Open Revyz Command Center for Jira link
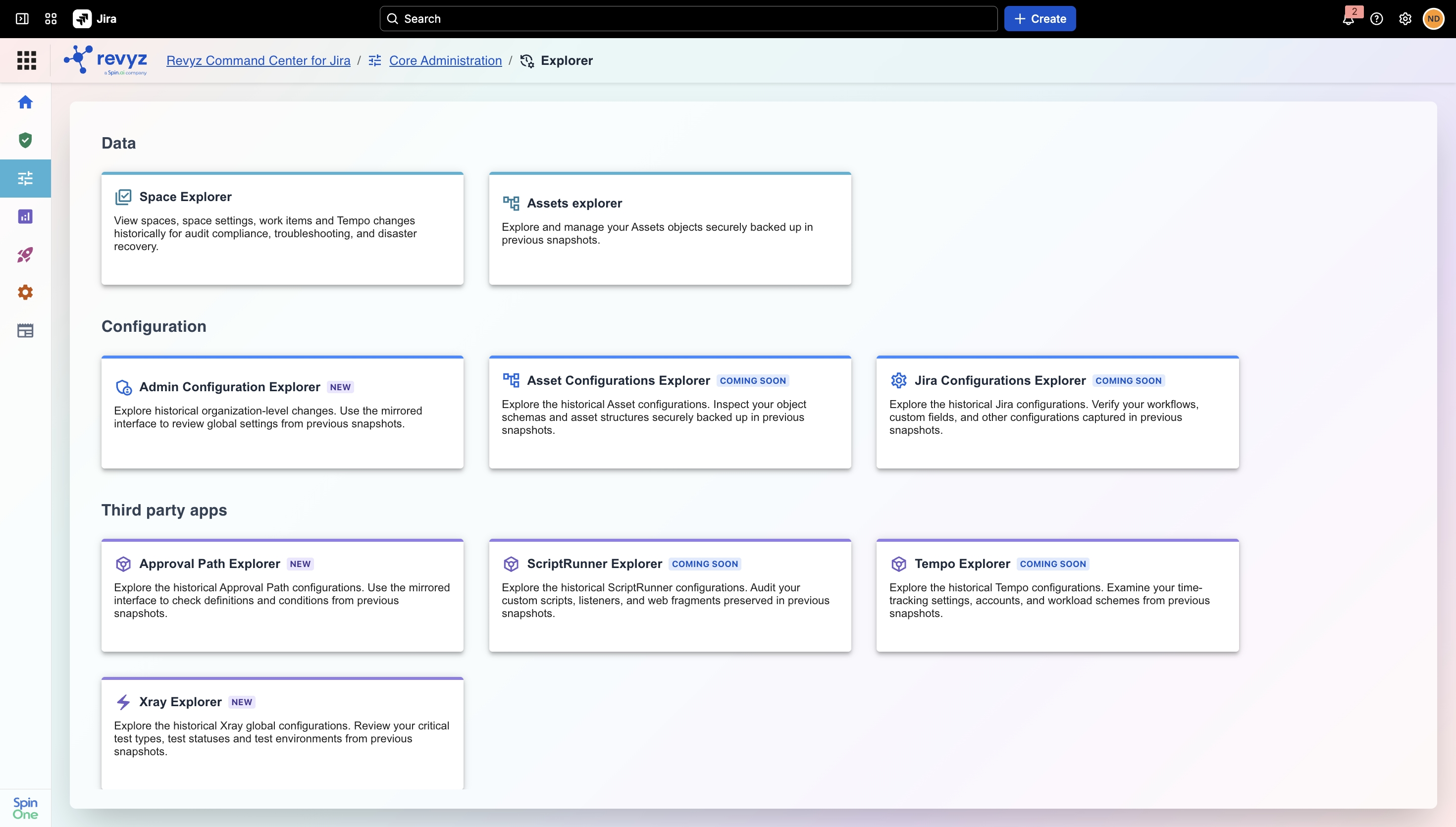This screenshot has width=1456, height=827. pyautogui.click(x=259, y=61)
